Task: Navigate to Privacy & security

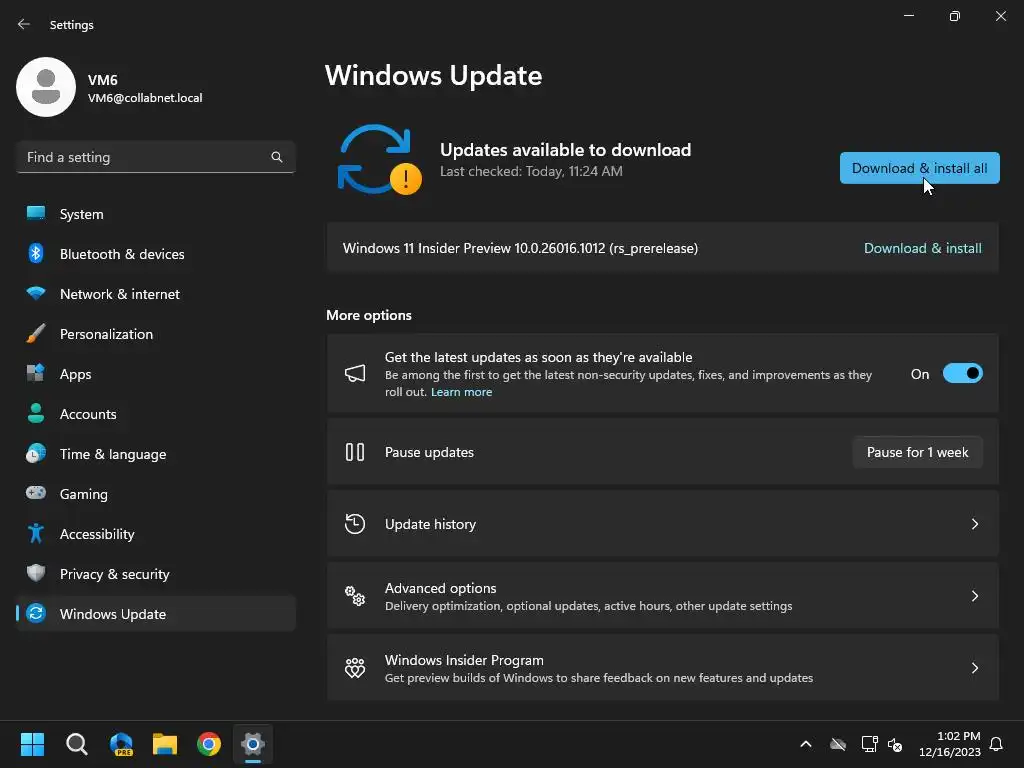Action: [155, 573]
